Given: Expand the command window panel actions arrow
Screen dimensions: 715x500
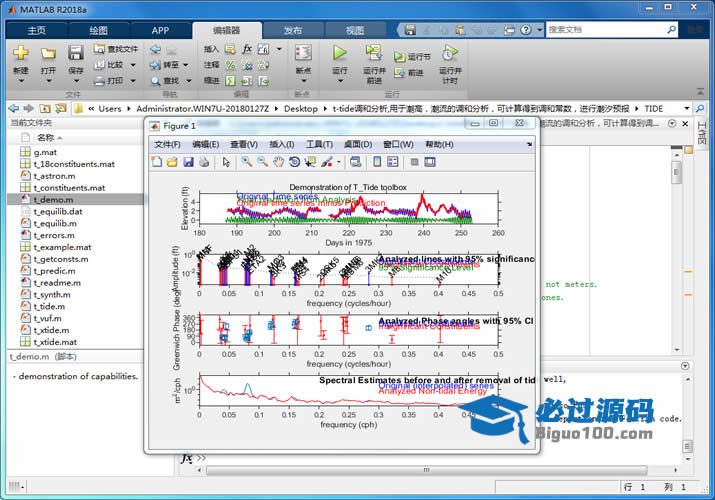Looking at the screenshot, I should [x=685, y=366].
